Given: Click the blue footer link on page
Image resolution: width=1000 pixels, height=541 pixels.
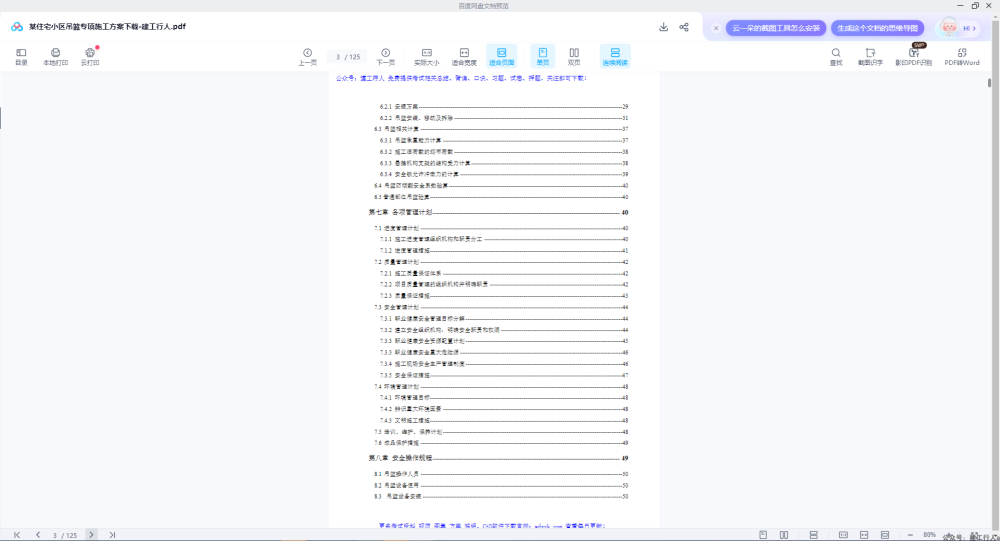Looking at the screenshot, I should pyautogui.click(x=492, y=526).
